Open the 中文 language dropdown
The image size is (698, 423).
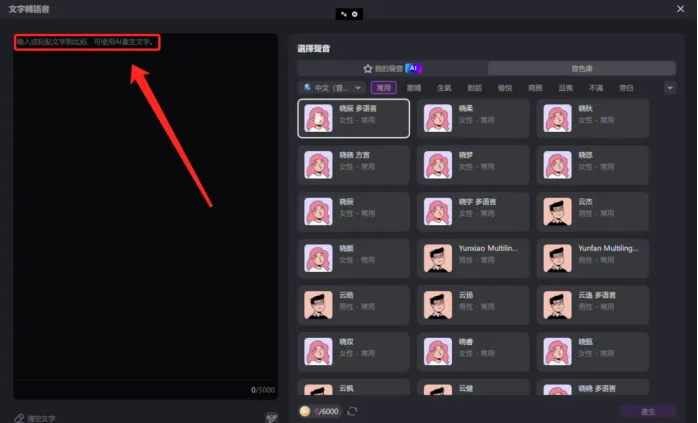pyautogui.click(x=332, y=88)
